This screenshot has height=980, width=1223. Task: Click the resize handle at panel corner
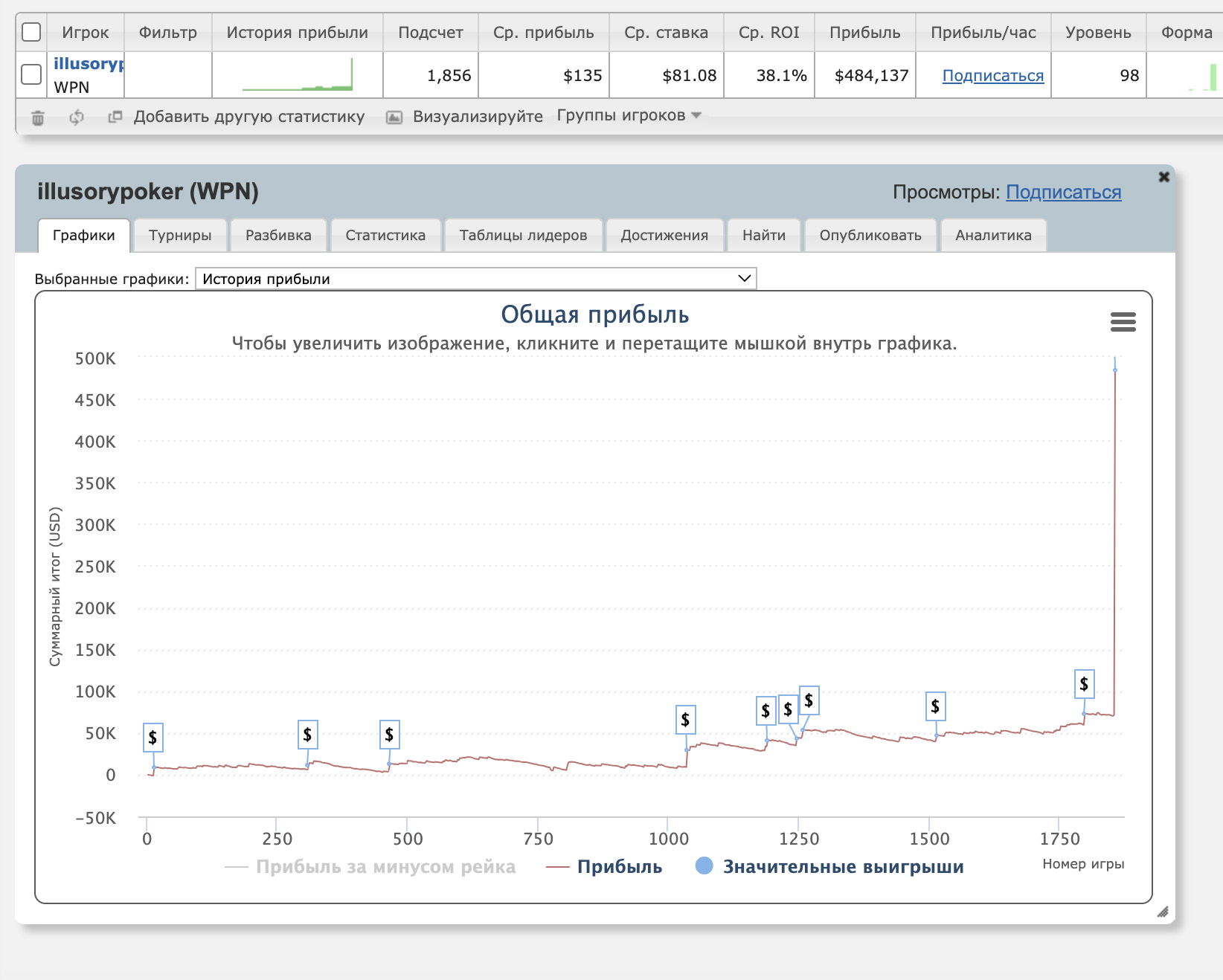tap(1163, 912)
